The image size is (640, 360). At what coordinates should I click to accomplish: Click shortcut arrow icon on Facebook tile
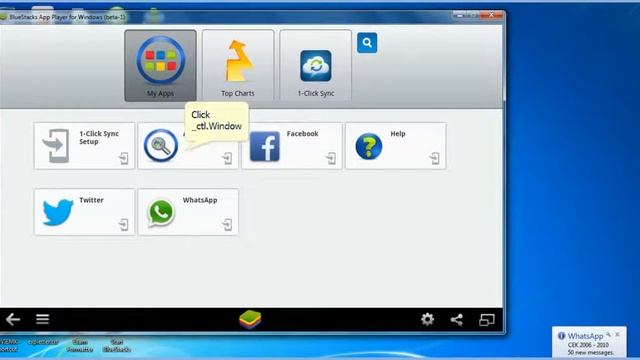click(x=331, y=158)
